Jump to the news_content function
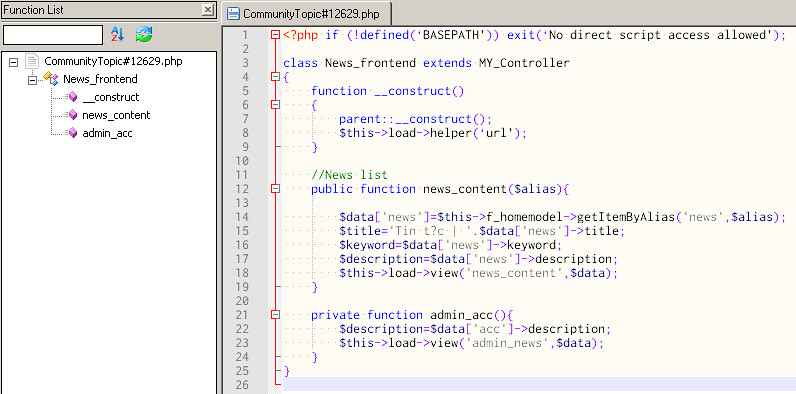 click(x=116, y=115)
